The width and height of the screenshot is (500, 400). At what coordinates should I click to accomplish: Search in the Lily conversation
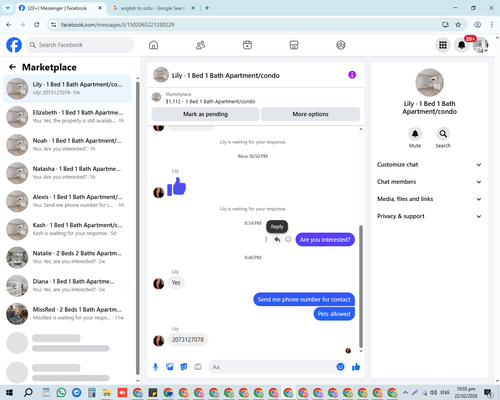[443, 134]
